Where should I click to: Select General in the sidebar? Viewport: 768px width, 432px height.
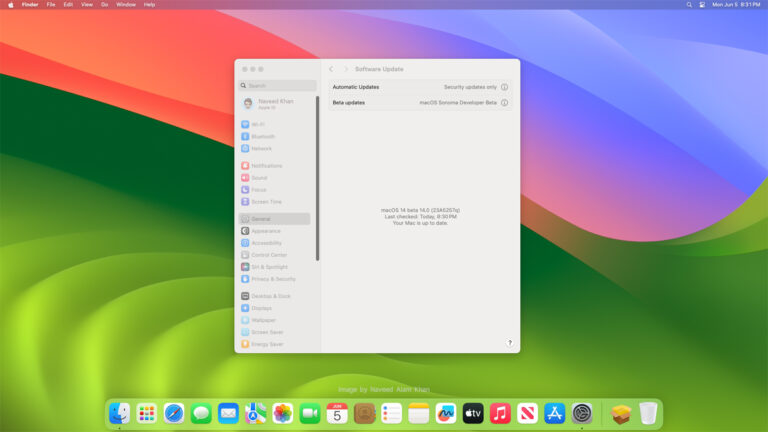274,219
